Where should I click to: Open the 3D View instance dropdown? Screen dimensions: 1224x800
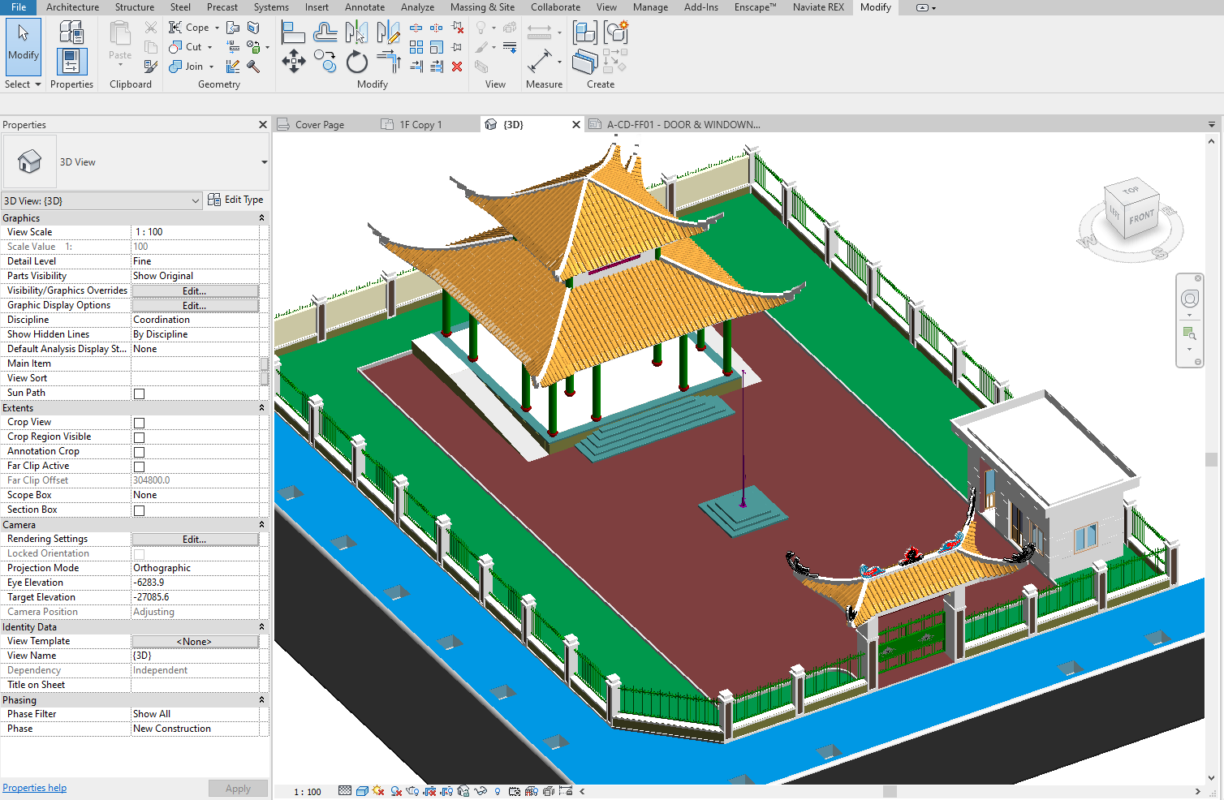pos(195,201)
